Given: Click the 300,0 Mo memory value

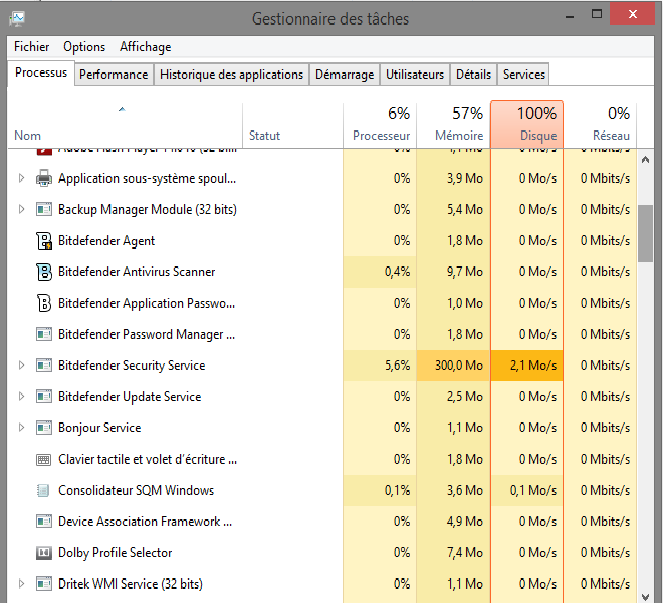Looking at the screenshot, I should pos(459,365).
